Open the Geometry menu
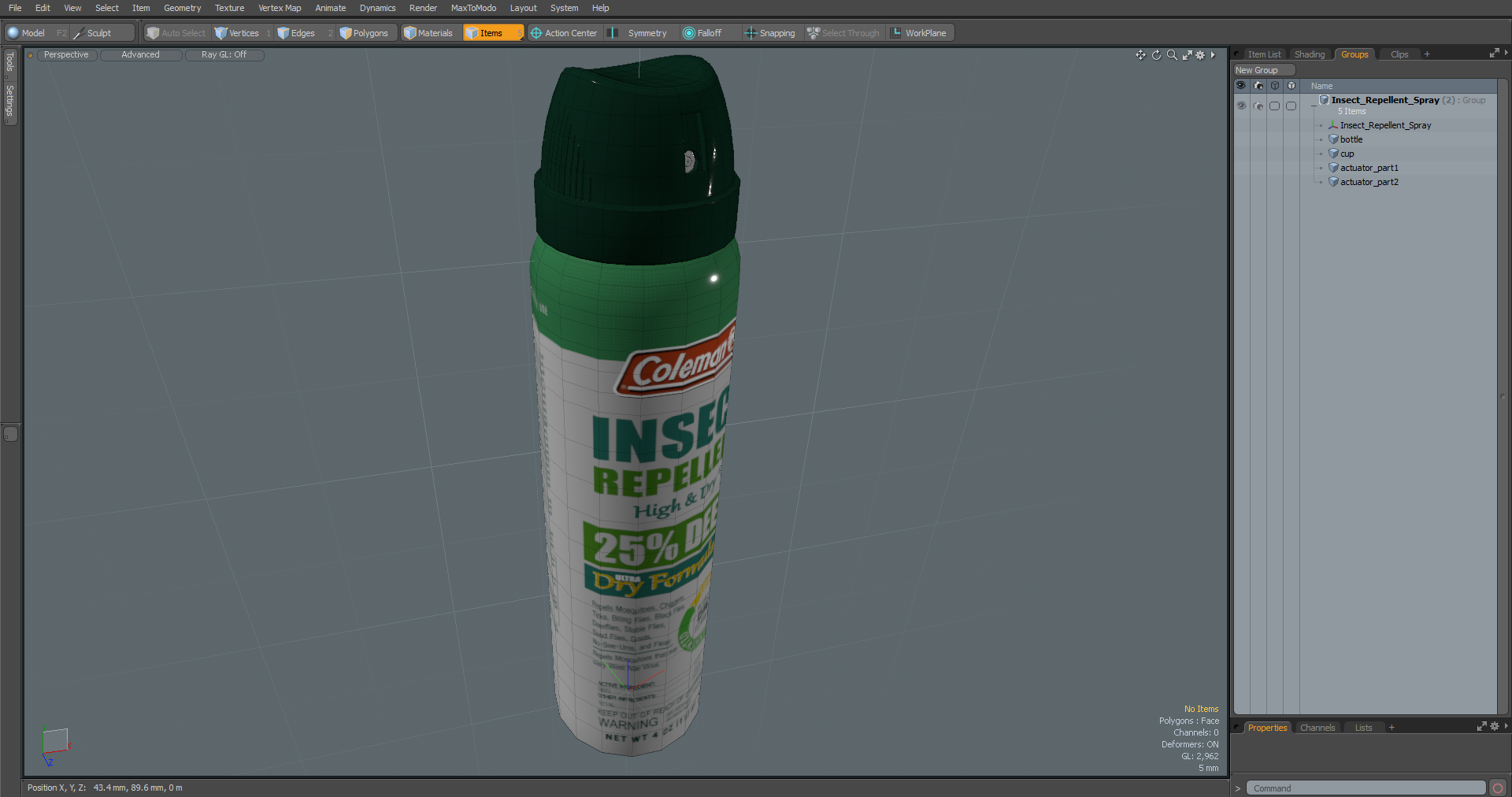 tap(182, 8)
